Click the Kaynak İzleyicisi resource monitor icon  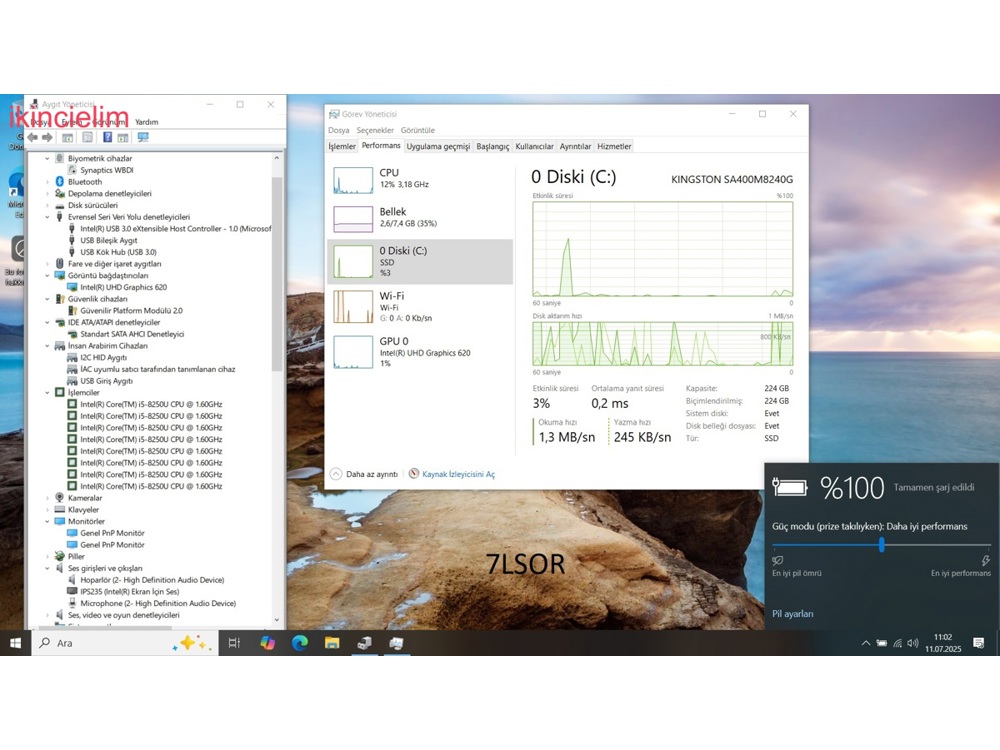[x=414, y=474]
